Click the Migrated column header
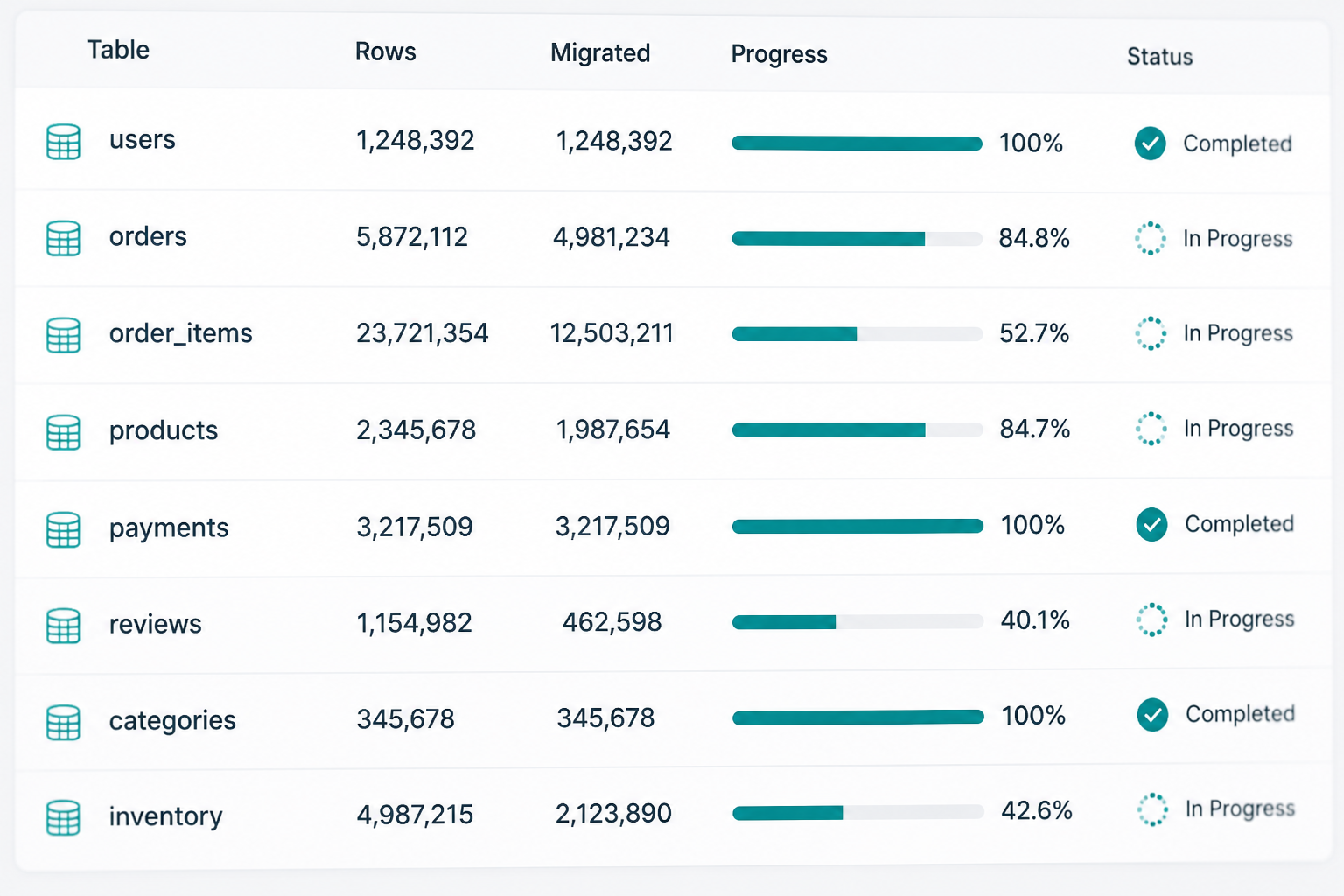1344x896 pixels. (x=600, y=53)
